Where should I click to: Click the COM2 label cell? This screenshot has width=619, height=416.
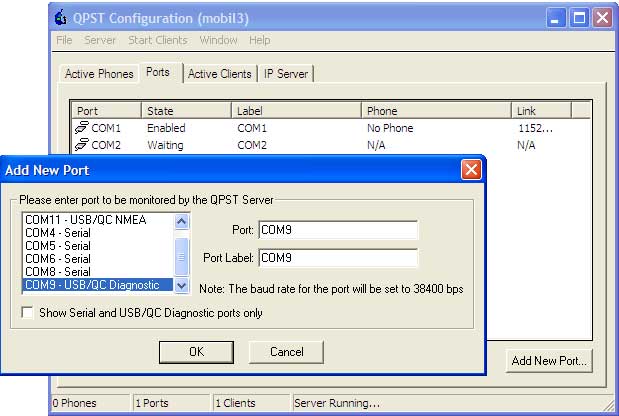click(252, 145)
